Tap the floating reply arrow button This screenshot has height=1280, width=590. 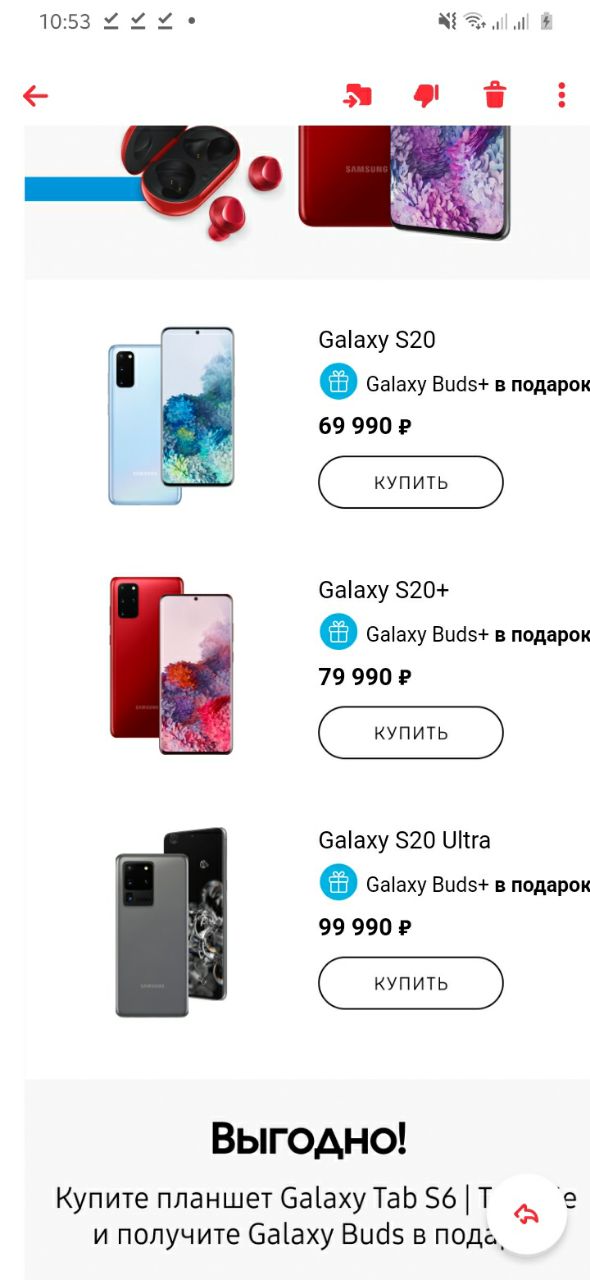(526, 1214)
